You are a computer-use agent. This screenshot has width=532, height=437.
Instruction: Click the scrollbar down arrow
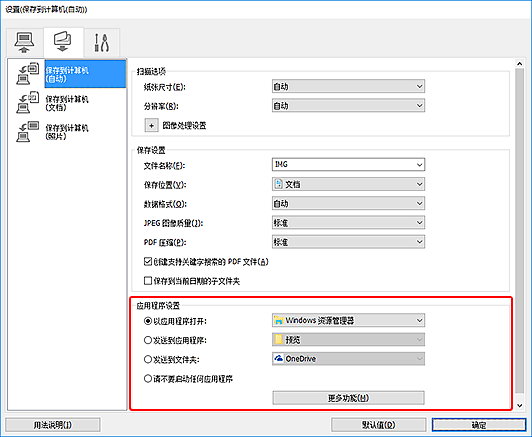(x=519, y=405)
